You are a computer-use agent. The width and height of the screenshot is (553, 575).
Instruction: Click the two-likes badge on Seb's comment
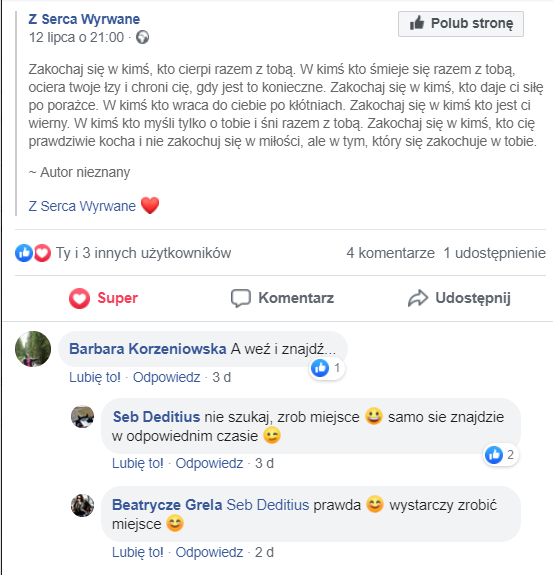coord(501,455)
